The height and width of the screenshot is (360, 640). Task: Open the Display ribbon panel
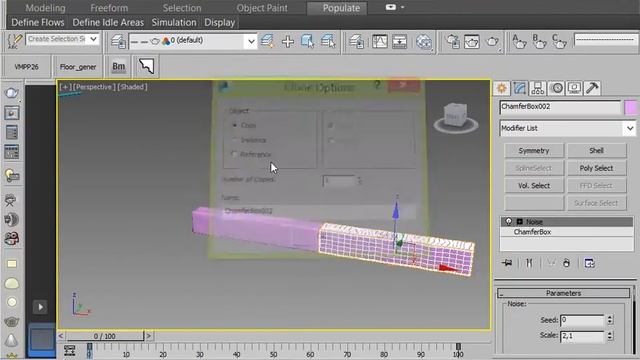(220, 22)
